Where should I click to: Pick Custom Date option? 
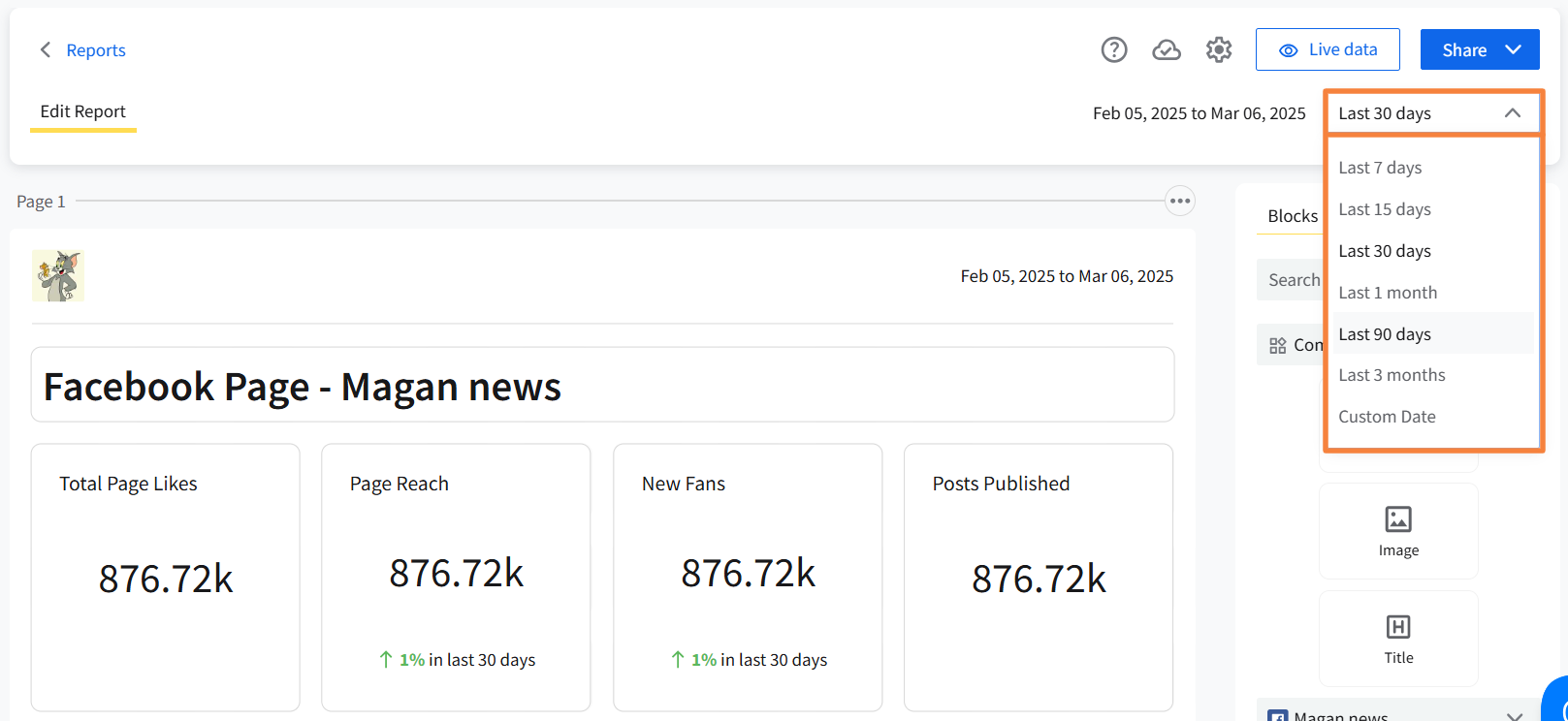pos(1387,417)
